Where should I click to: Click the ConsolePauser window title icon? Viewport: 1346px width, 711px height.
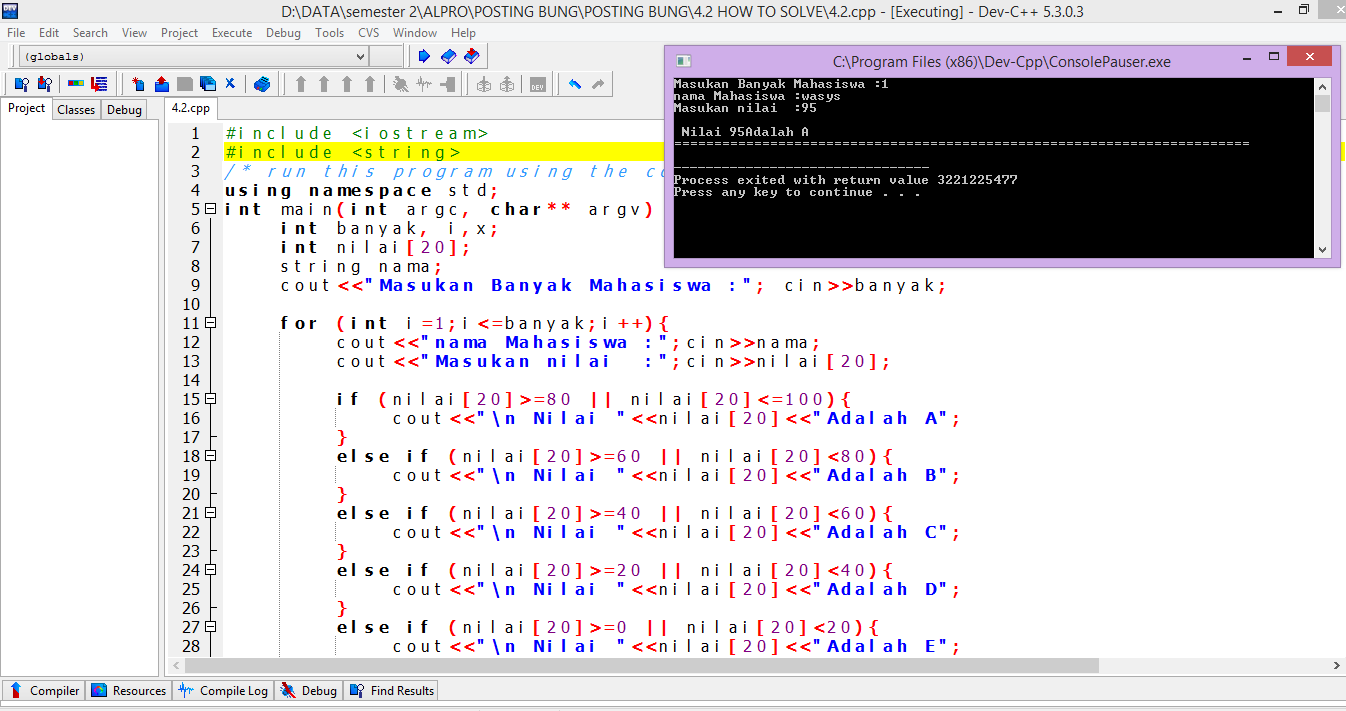pos(683,61)
